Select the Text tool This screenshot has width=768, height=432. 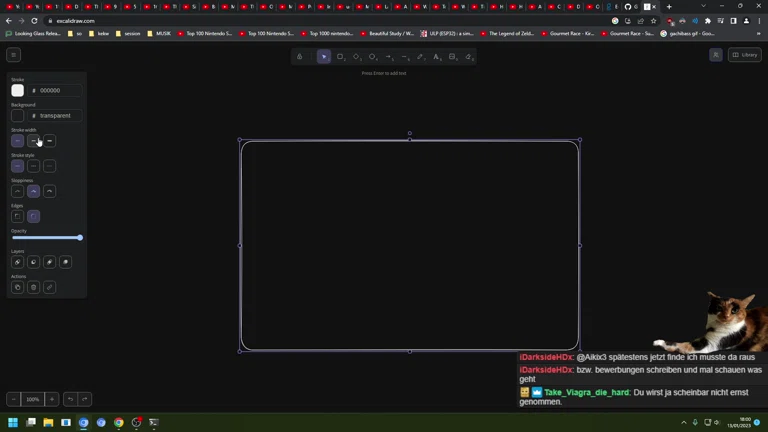tap(436, 57)
